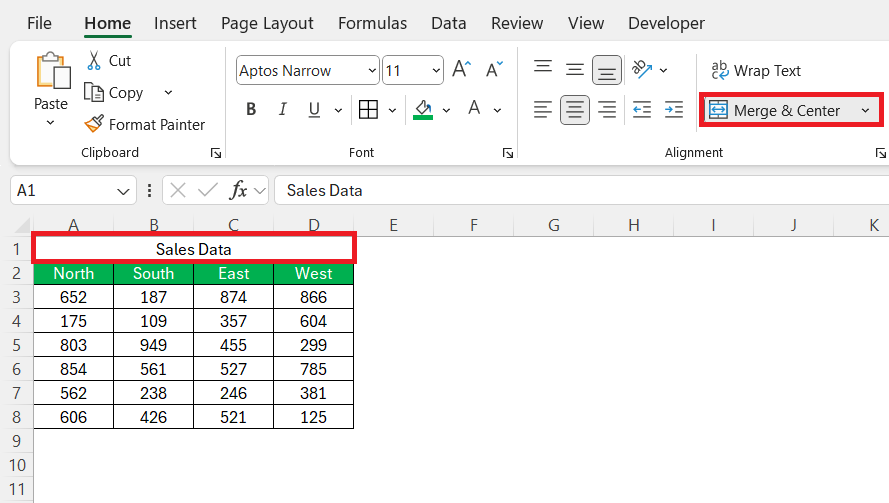Open the Aptos Narrow font name dropdown

click(x=372, y=70)
